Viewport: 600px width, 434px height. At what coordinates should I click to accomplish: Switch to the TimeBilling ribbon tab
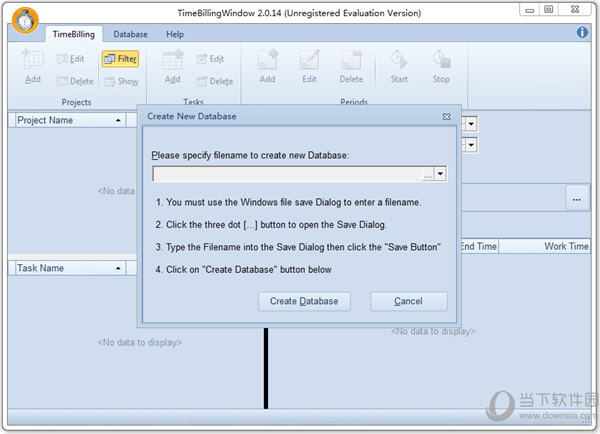coord(73,34)
